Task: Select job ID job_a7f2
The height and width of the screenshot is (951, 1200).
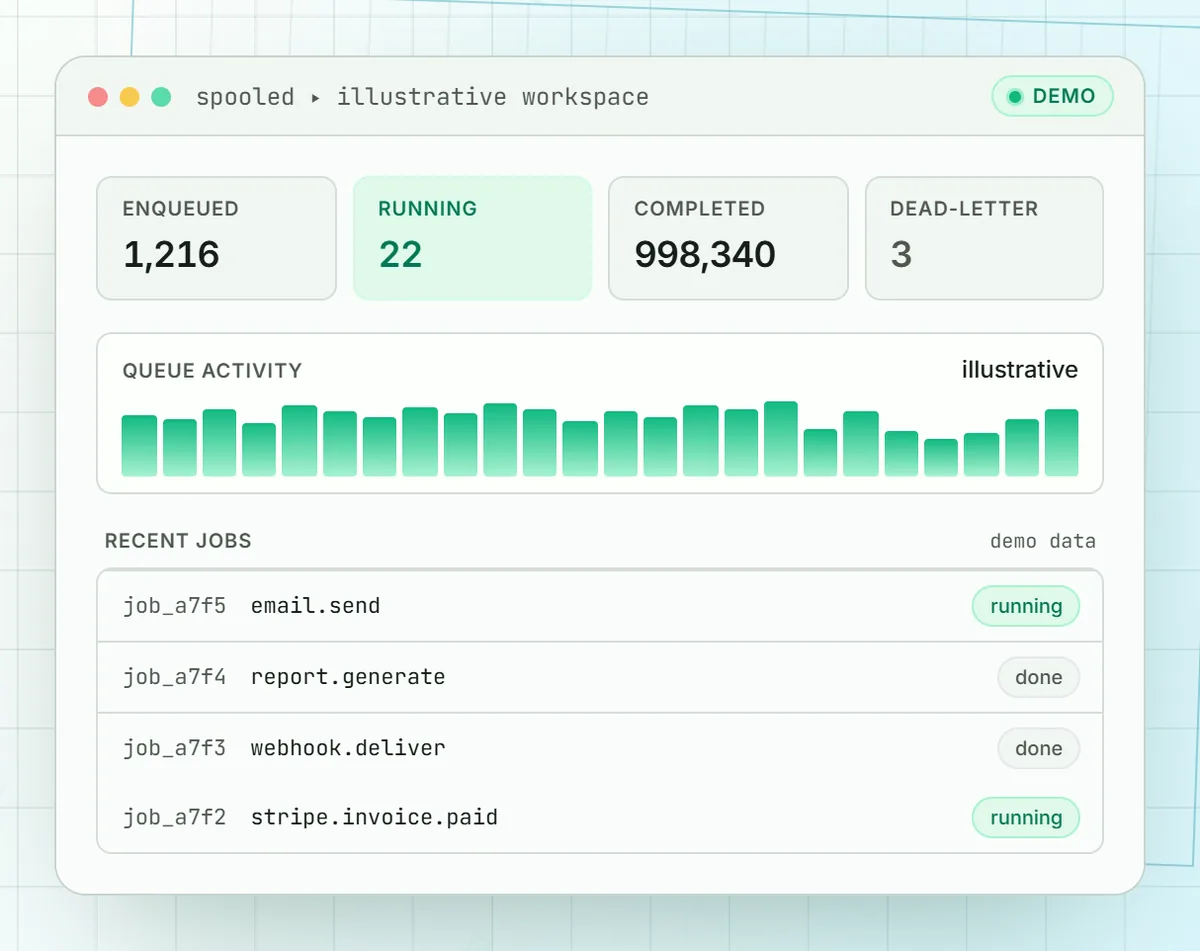Action: pos(174,818)
